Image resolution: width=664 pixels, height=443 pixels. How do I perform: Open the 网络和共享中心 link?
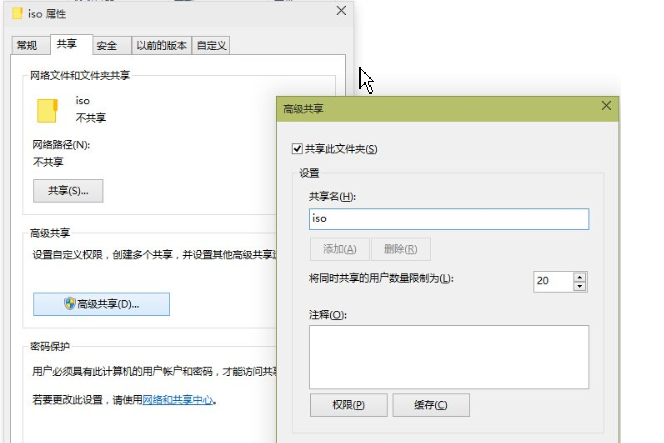(x=179, y=400)
